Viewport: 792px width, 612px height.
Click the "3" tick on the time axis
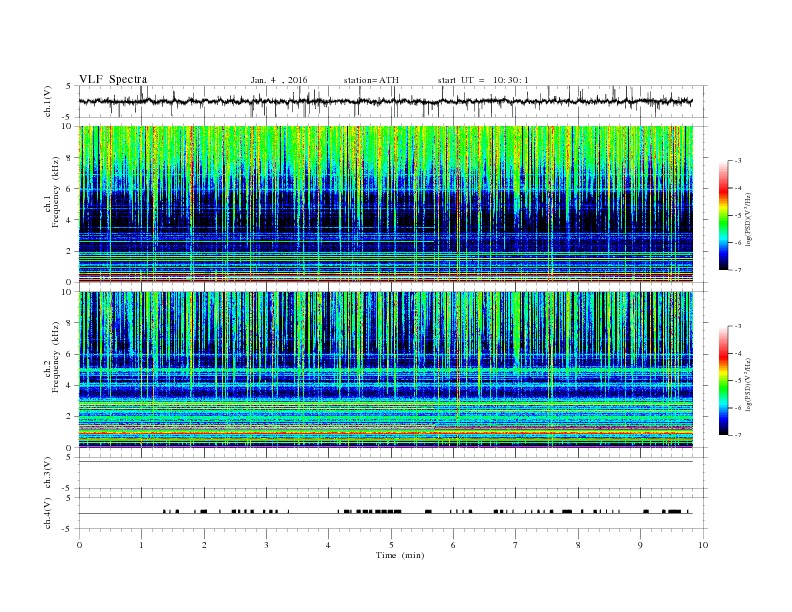(266, 545)
